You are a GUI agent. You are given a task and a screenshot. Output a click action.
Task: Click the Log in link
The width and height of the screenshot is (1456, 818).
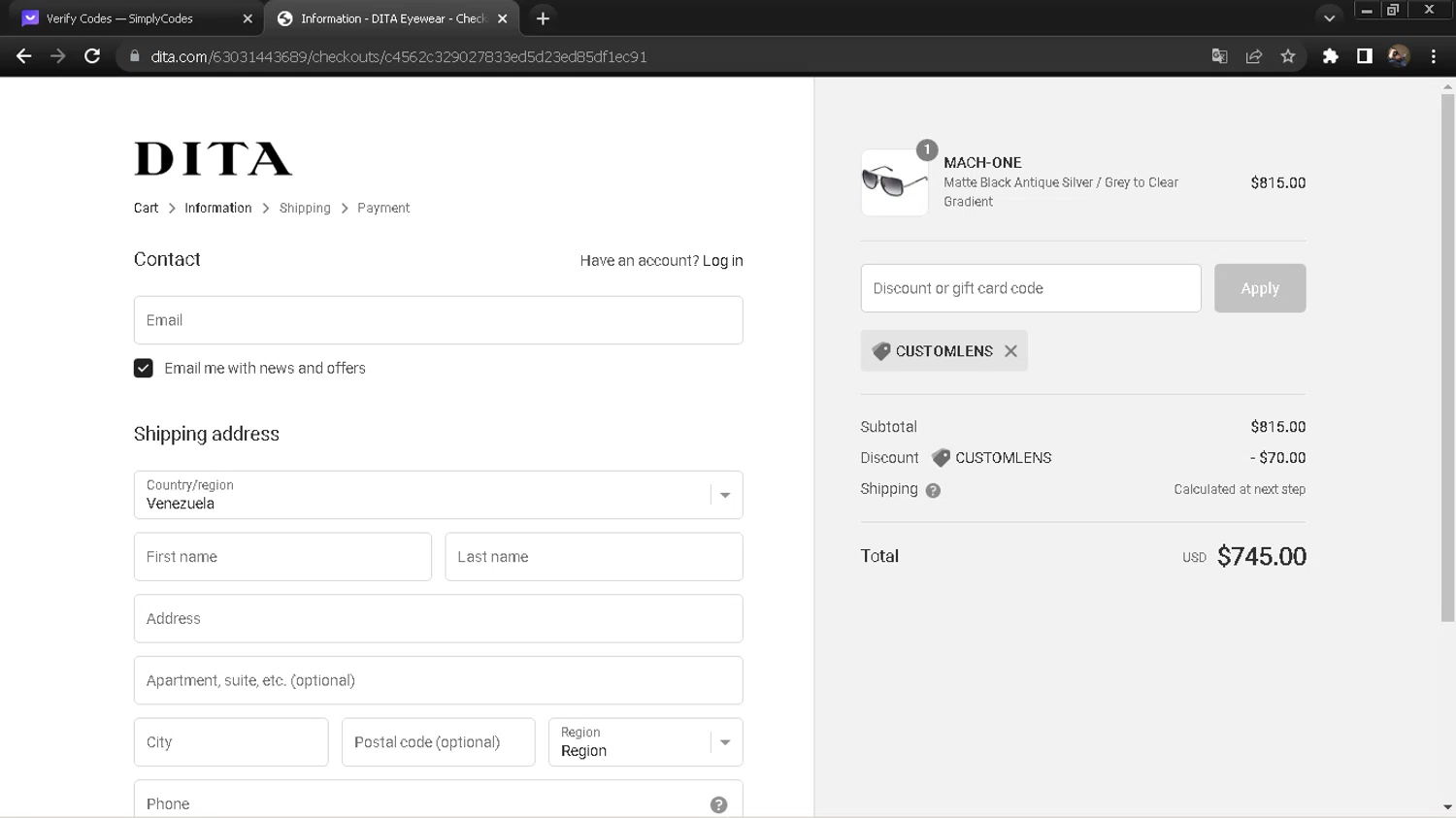(723, 260)
